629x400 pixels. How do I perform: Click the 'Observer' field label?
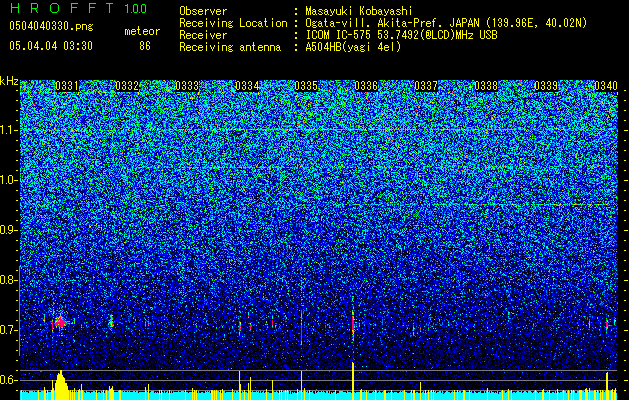(203, 12)
